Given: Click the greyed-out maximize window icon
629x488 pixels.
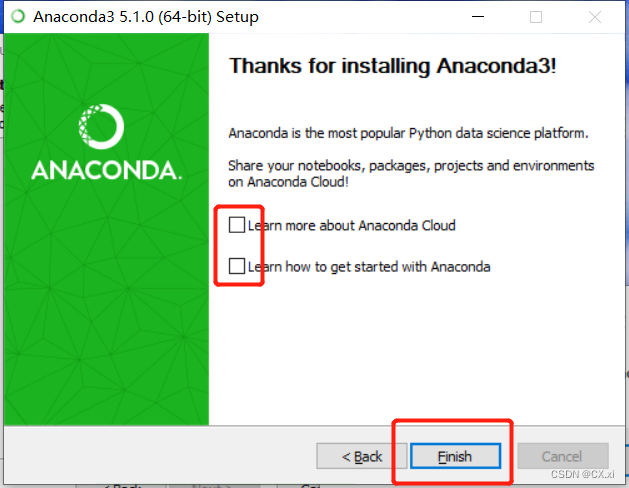Looking at the screenshot, I should [x=536, y=17].
